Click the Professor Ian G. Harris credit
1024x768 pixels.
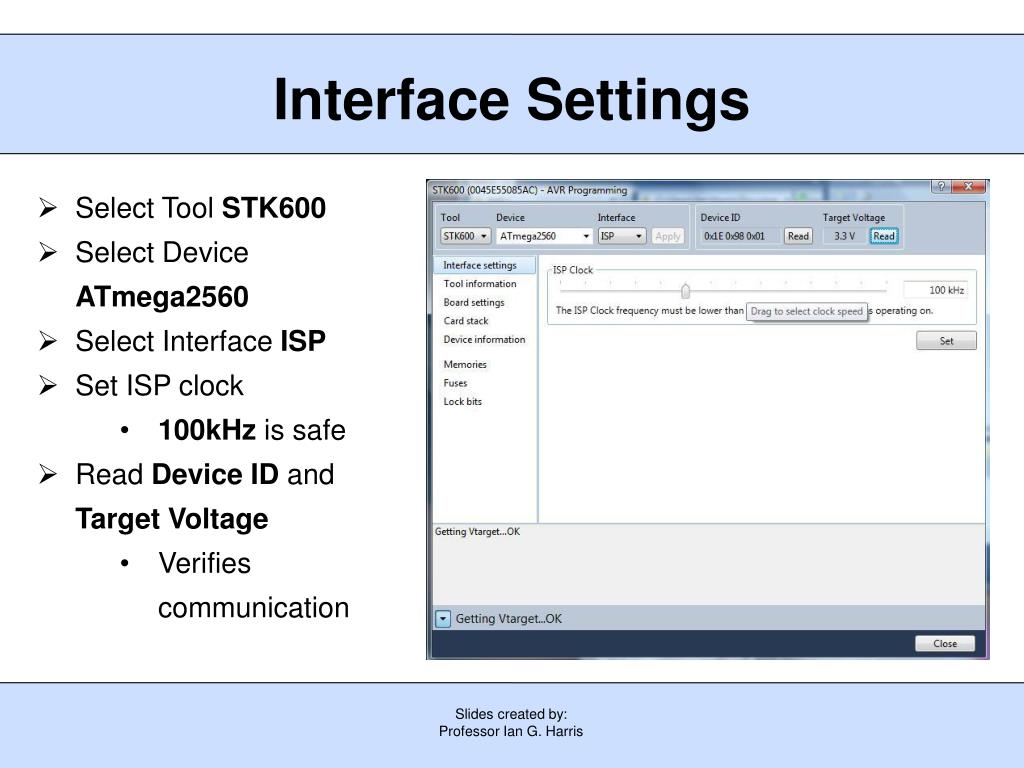click(511, 731)
